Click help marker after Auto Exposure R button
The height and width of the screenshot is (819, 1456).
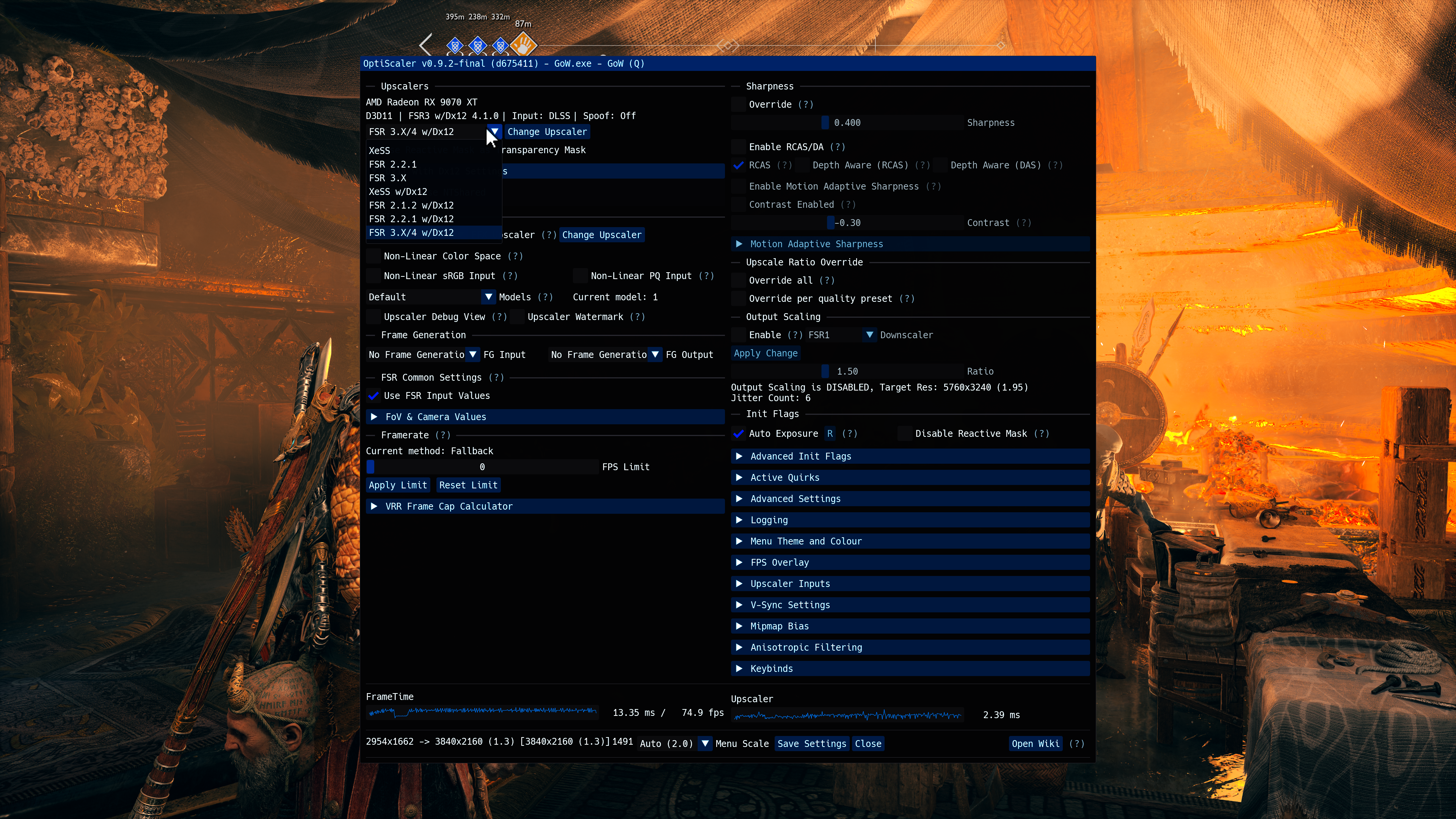[x=849, y=433]
